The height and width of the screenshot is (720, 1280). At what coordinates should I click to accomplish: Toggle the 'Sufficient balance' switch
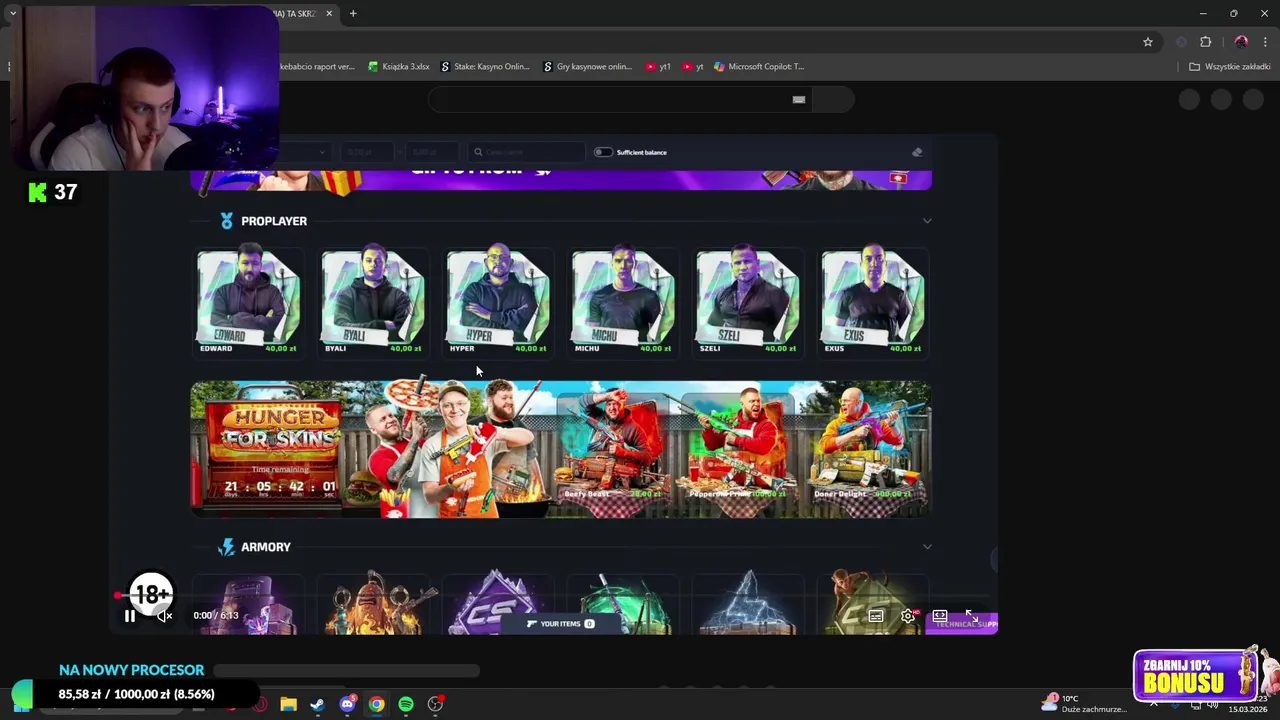coord(603,152)
